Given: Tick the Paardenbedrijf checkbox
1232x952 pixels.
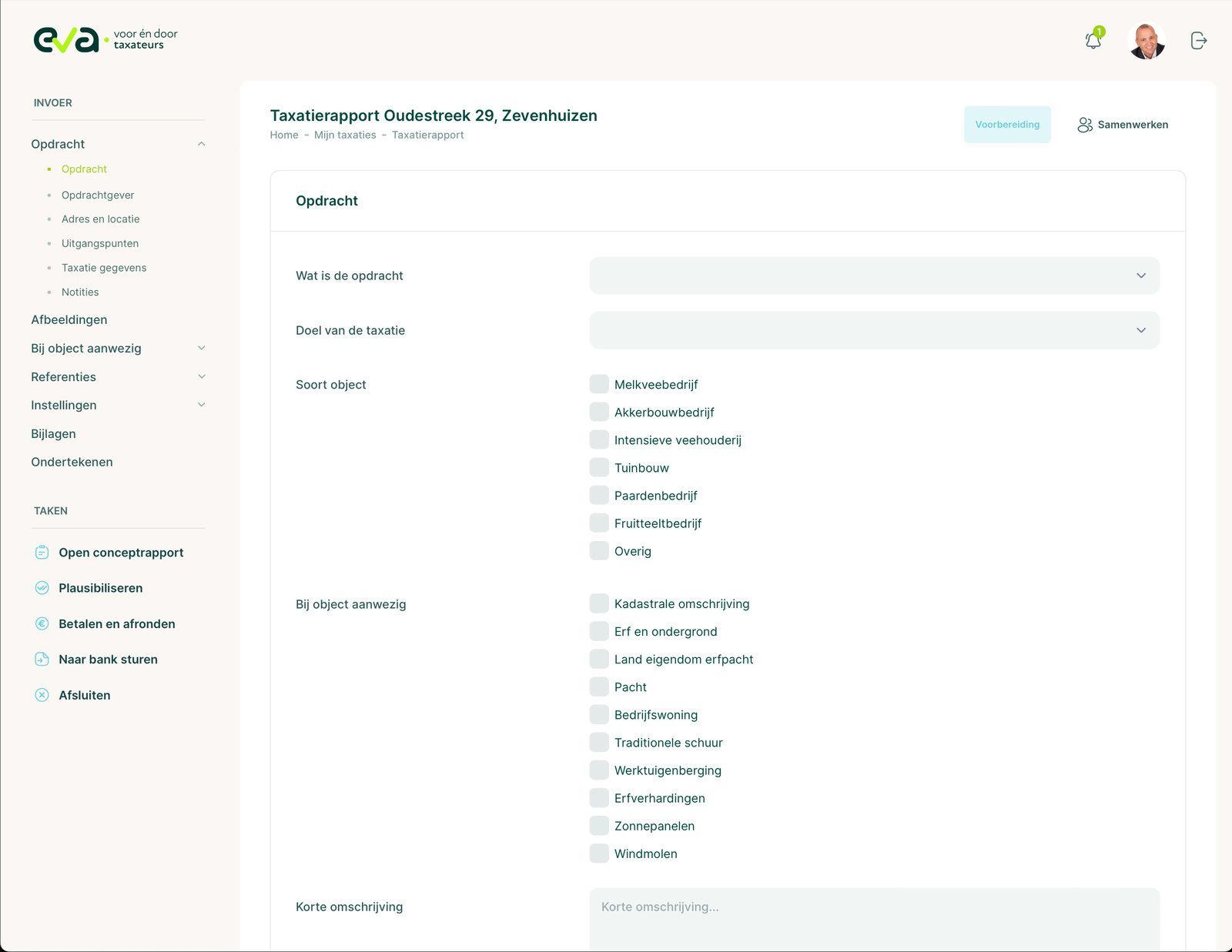Looking at the screenshot, I should (x=599, y=495).
